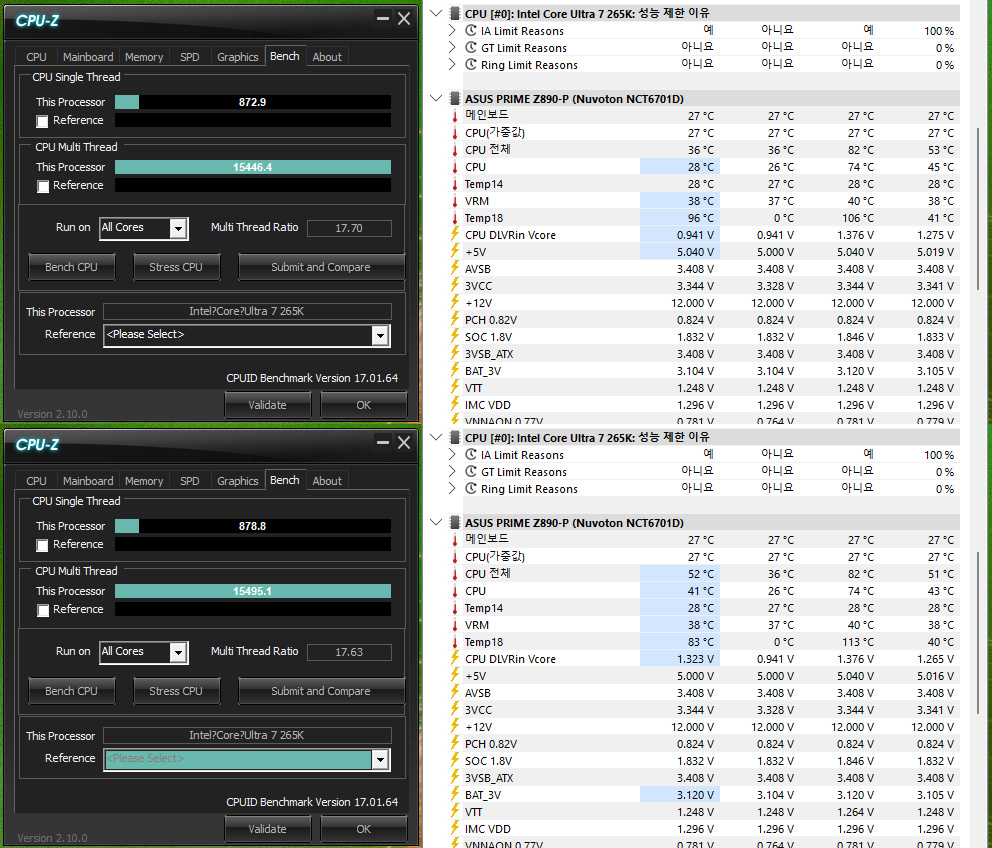
Task: Open SPD tab in lower CPU-Z
Action: click(x=189, y=481)
